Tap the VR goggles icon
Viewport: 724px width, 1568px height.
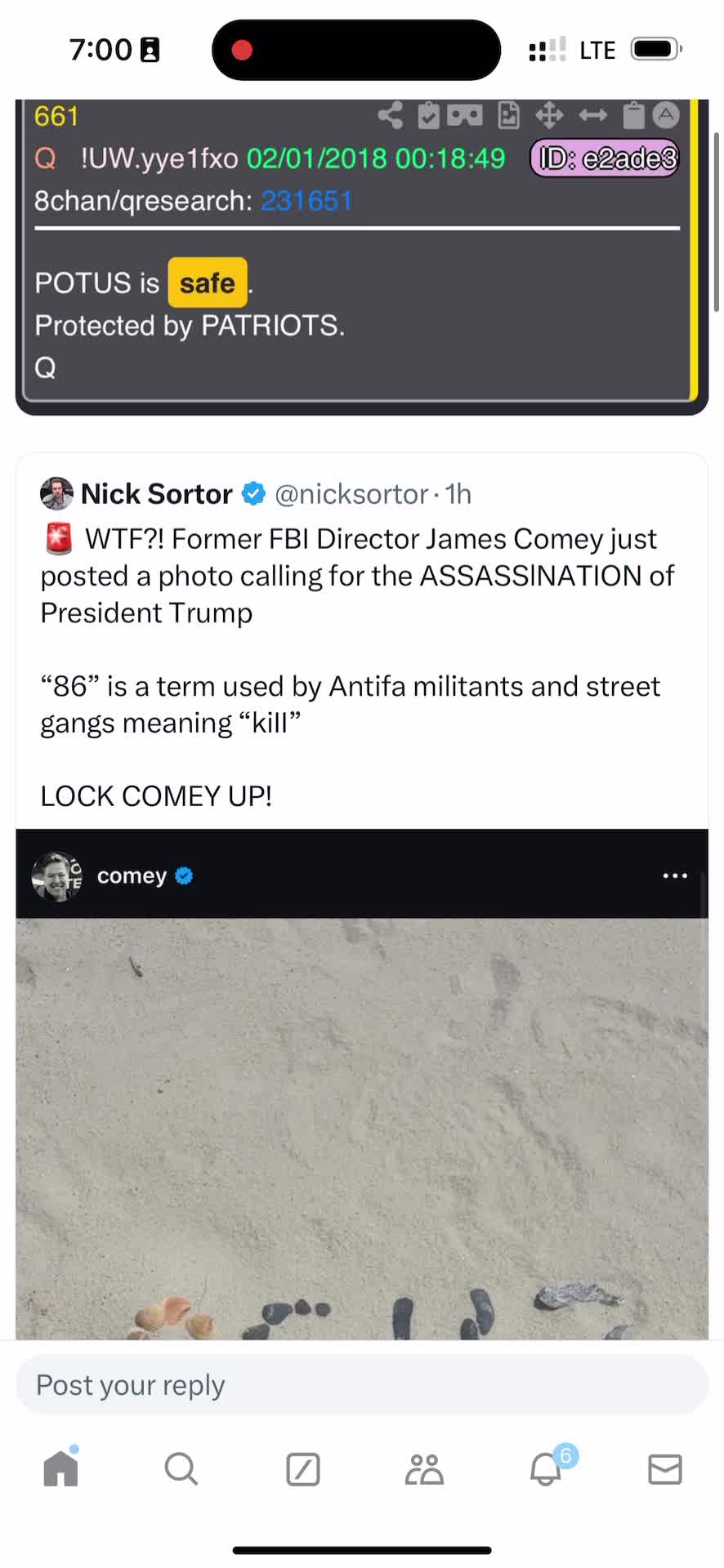[465, 116]
